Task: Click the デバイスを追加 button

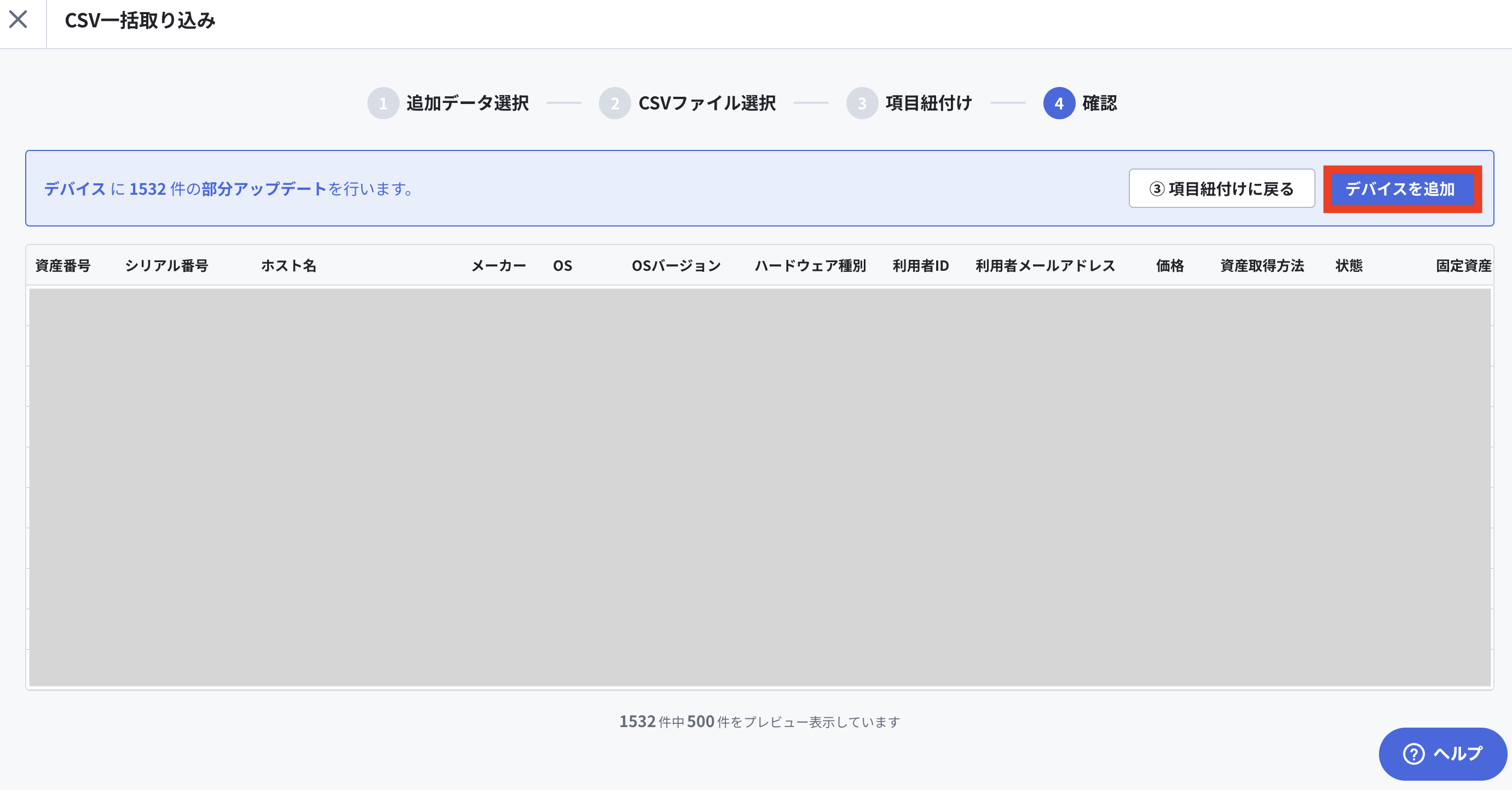Action: pos(1401,189)
